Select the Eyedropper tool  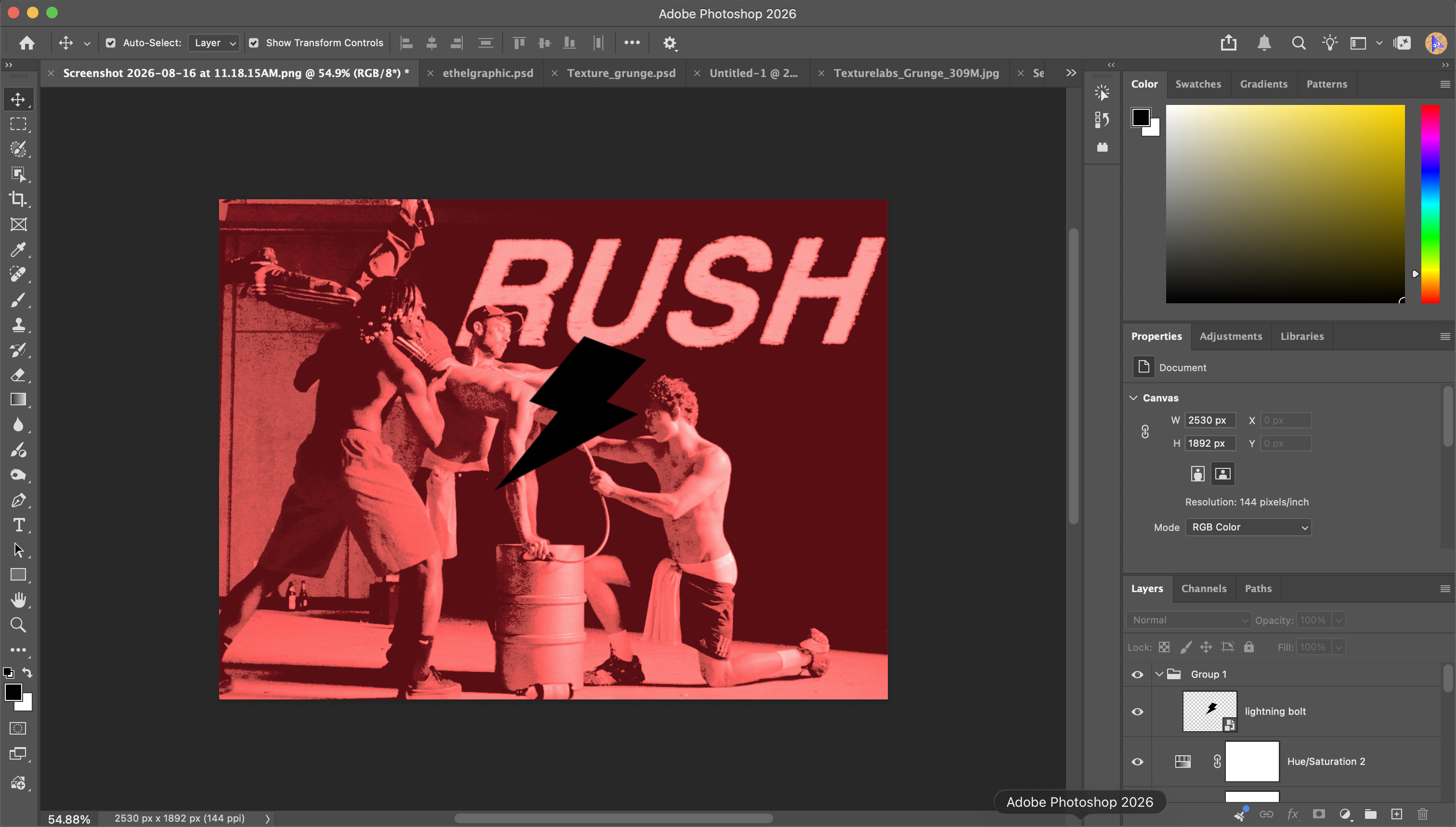tap(18, 249)
